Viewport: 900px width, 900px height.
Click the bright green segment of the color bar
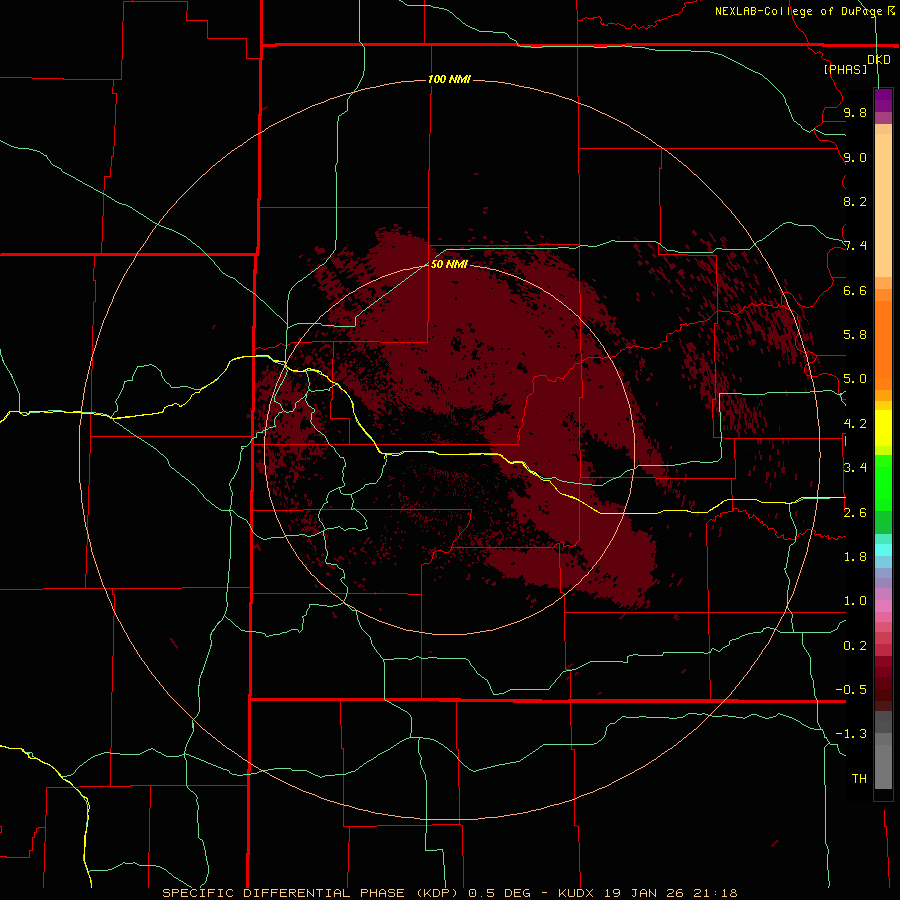(x=883, y=482)
